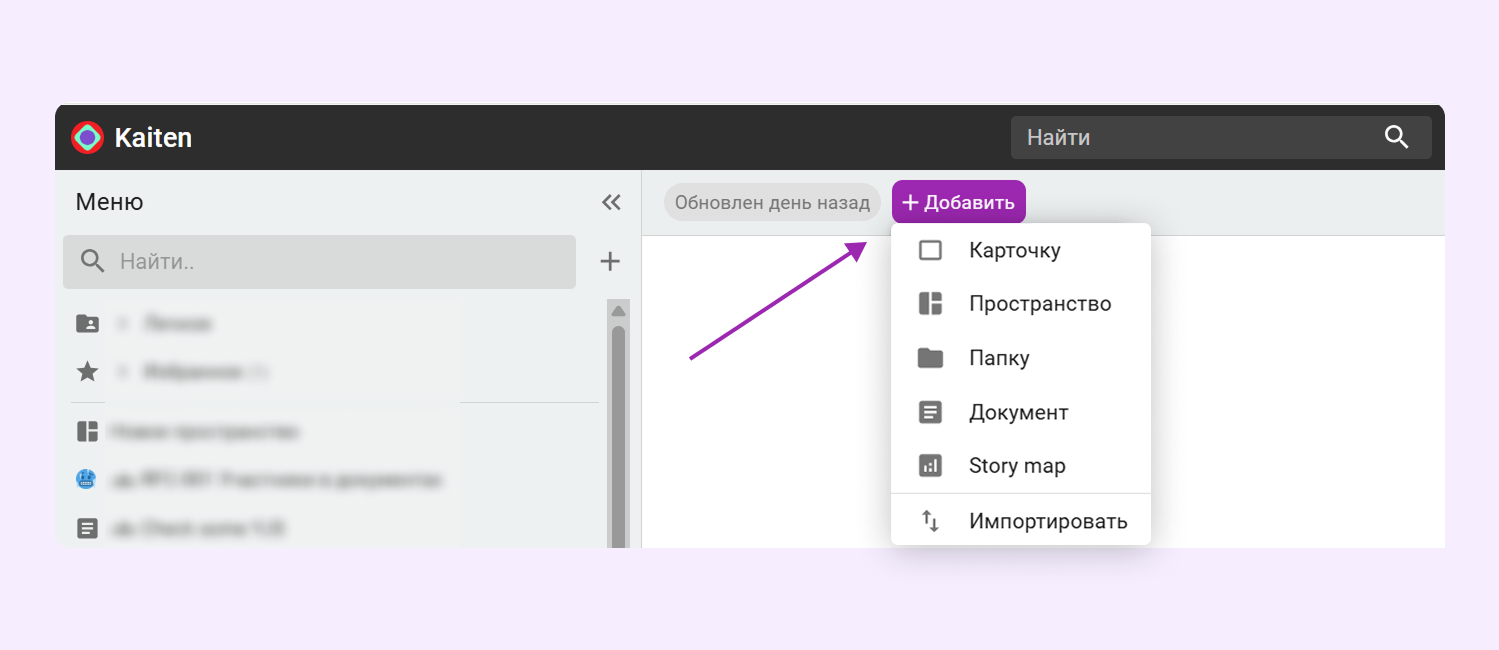Click the import arrows icon next to Импортировать
Viewport: 1499px width, 650px height.
click(930, 521)
